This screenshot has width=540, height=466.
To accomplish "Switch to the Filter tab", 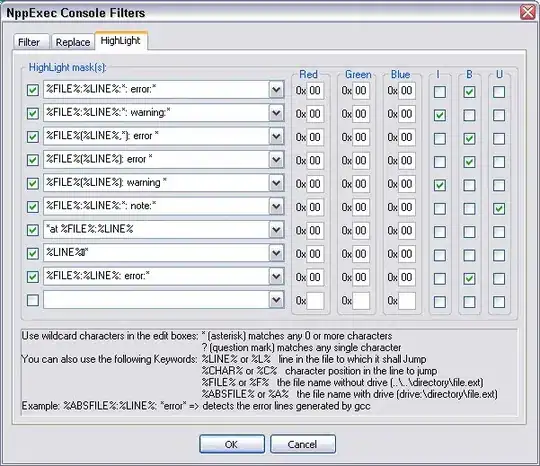I will click(x=30, y=42).
